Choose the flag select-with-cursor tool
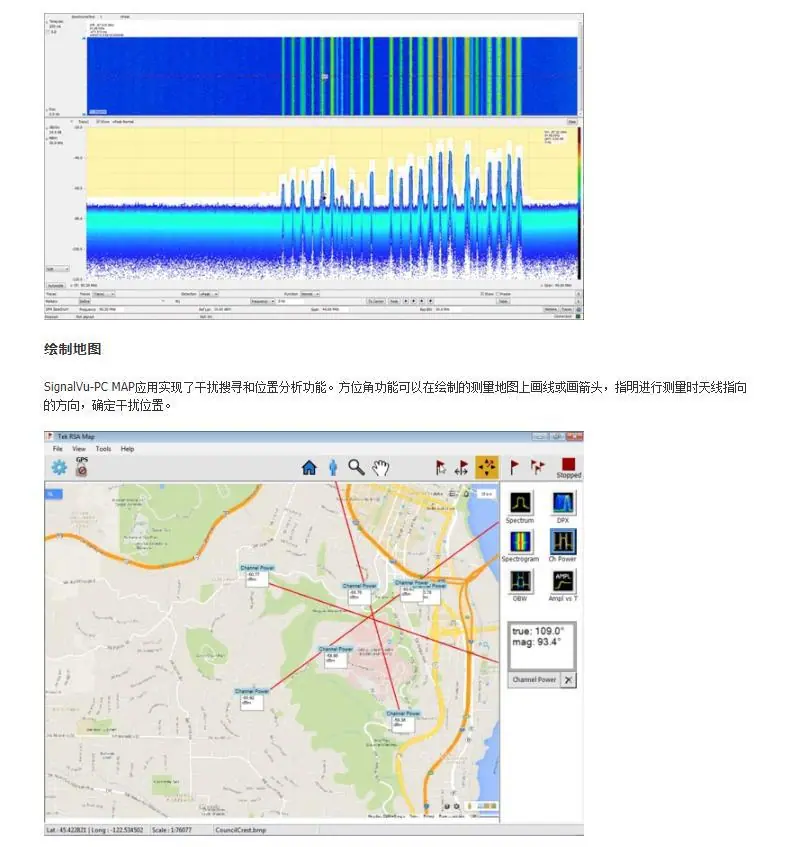The width and height of the screenshot is (790, 847). click(440, 467)
